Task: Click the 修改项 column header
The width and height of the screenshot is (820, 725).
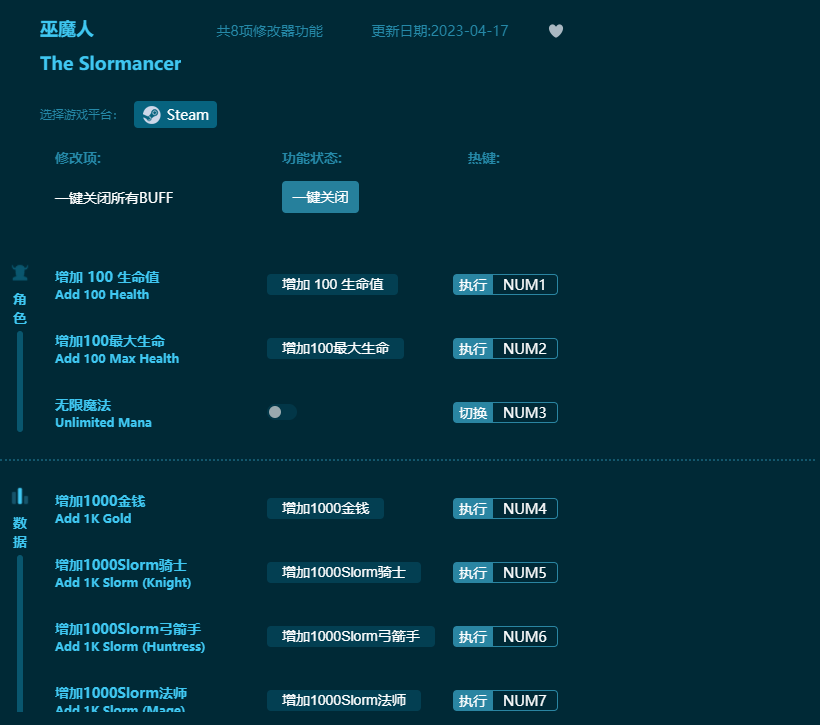Action: click(x=78, y=158)
